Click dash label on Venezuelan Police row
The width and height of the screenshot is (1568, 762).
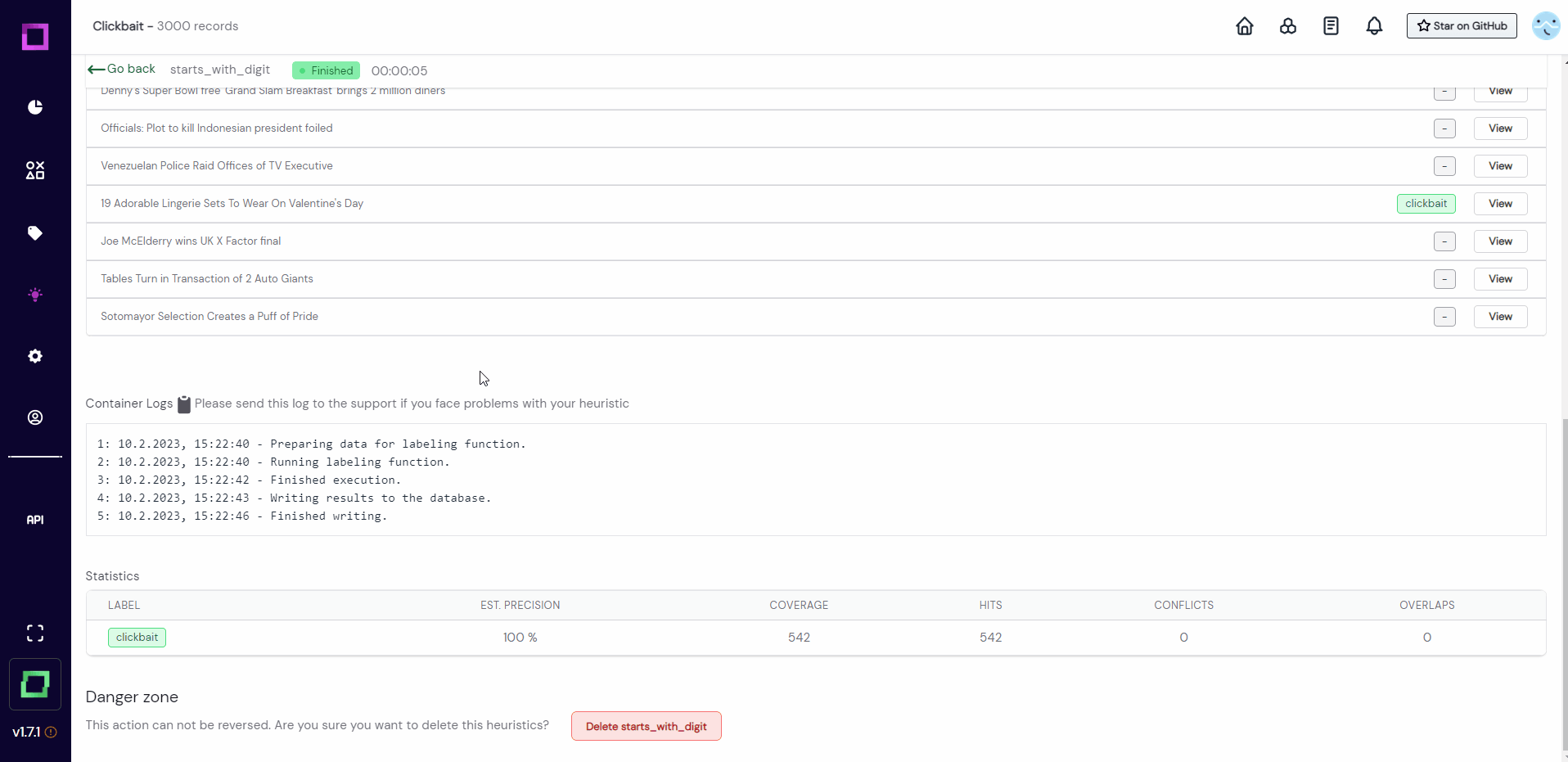pos(1444,166)
